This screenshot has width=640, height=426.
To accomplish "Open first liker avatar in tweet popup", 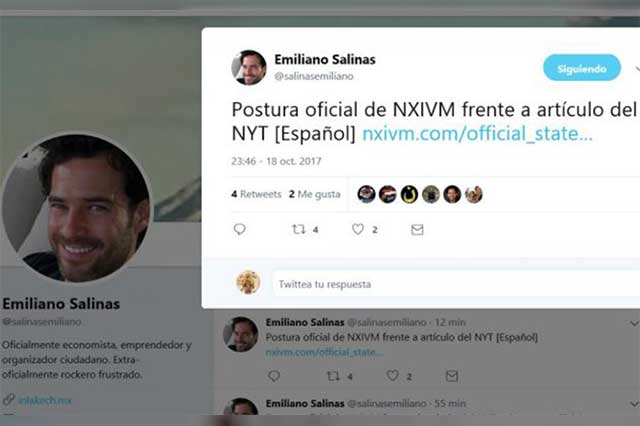I will pyautogui.click(x=367, y=194).
